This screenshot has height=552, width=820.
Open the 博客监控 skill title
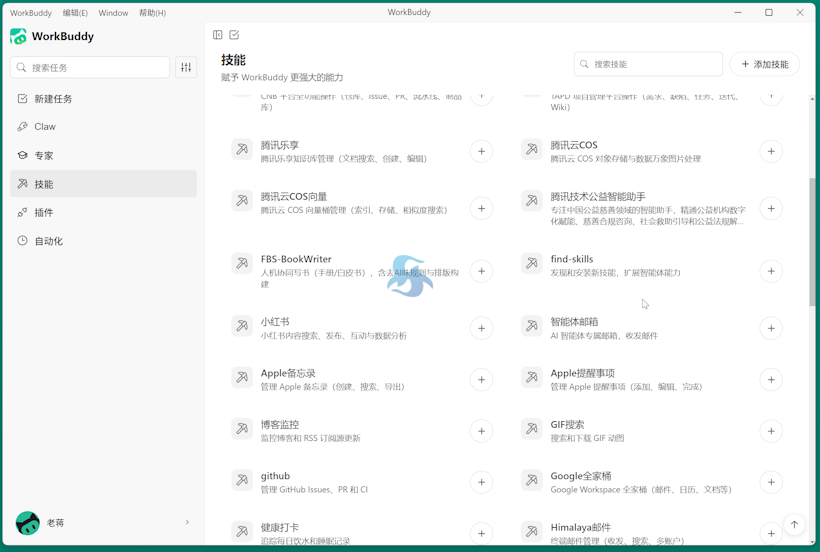tap(280, 424)
